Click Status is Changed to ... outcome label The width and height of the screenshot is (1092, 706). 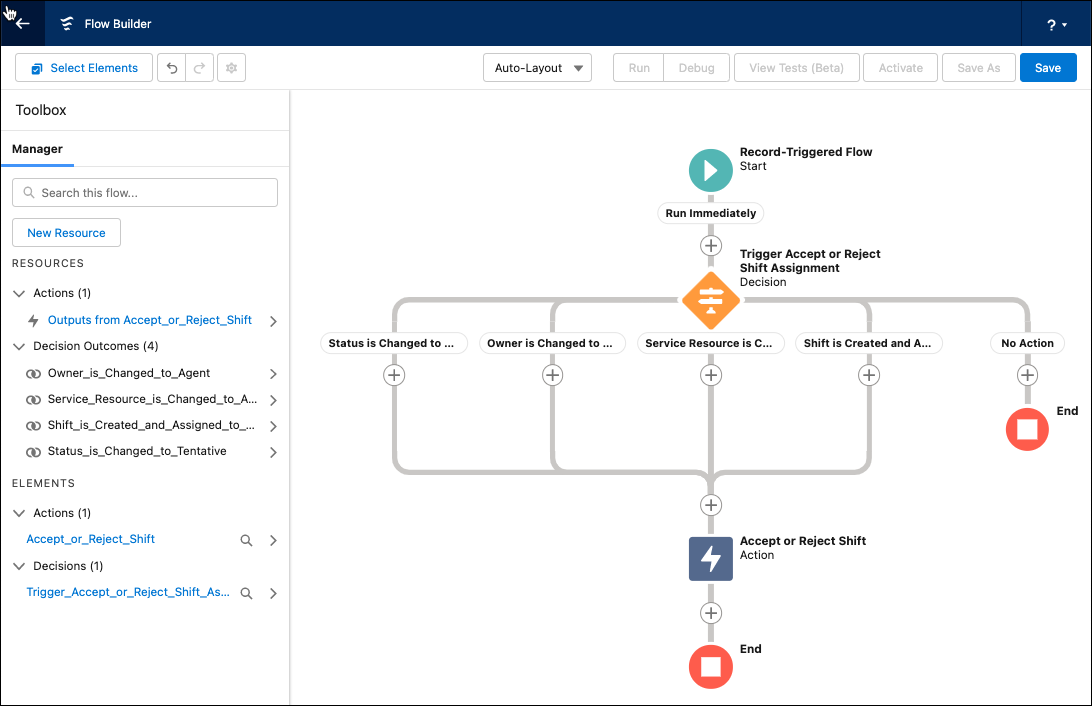click(x=394, y=343)
